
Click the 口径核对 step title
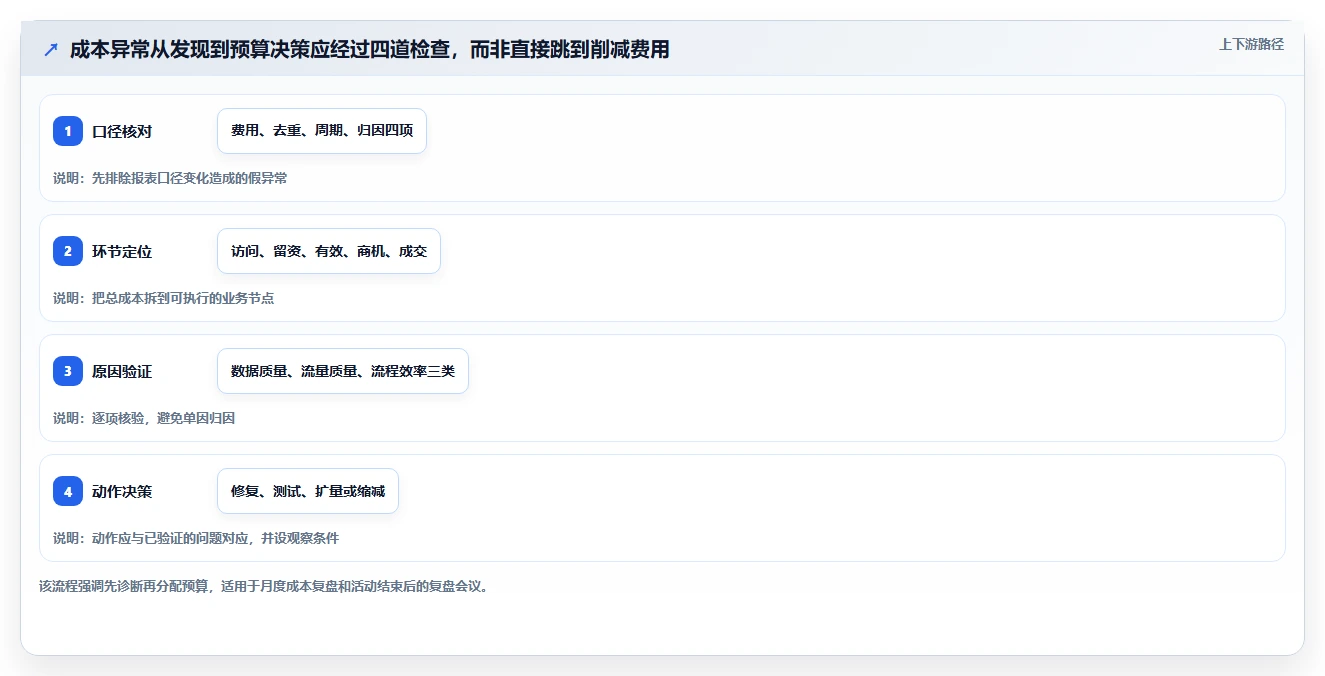pos(122,131)
